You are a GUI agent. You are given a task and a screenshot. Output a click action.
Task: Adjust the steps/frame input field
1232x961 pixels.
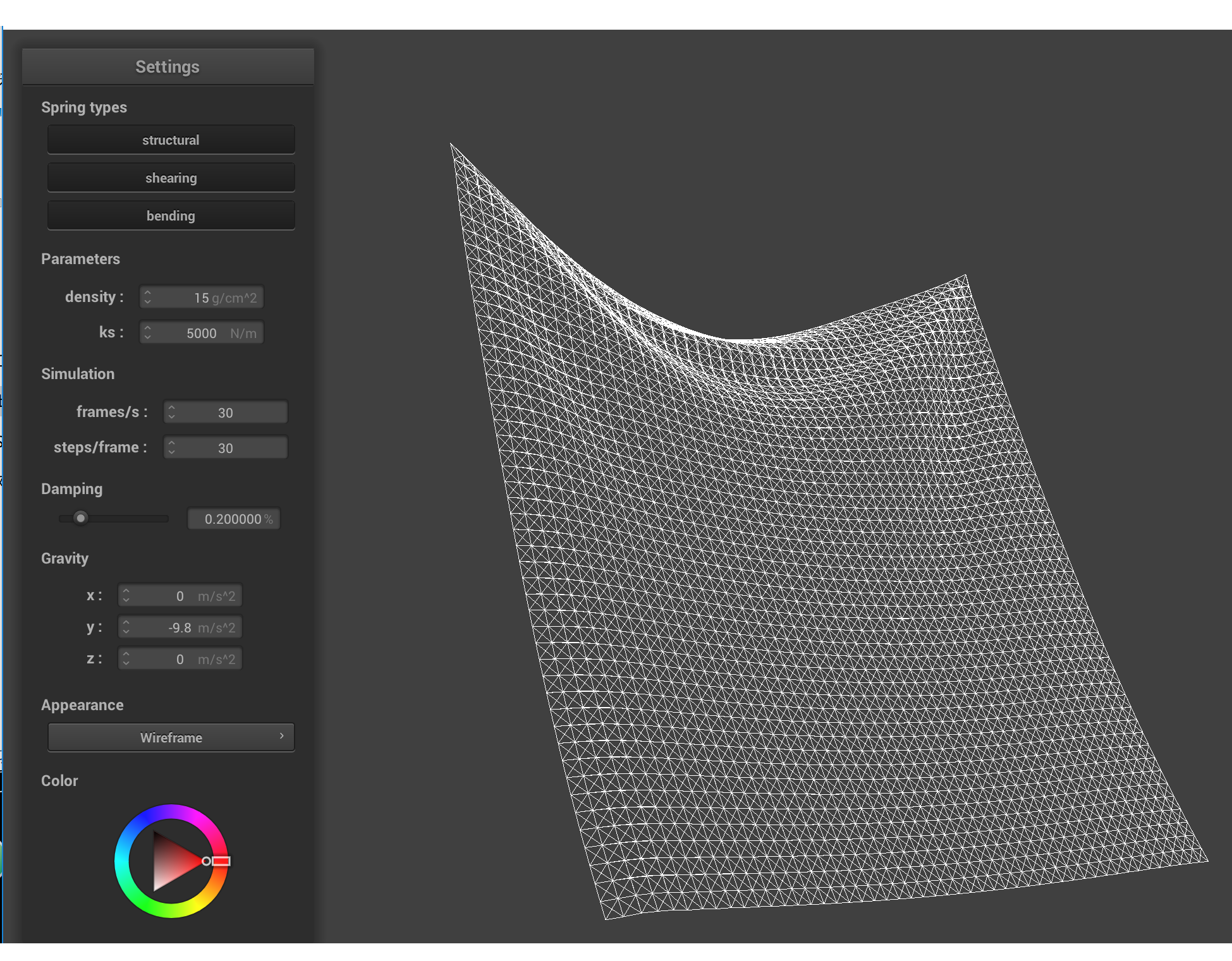coord(225,448)
